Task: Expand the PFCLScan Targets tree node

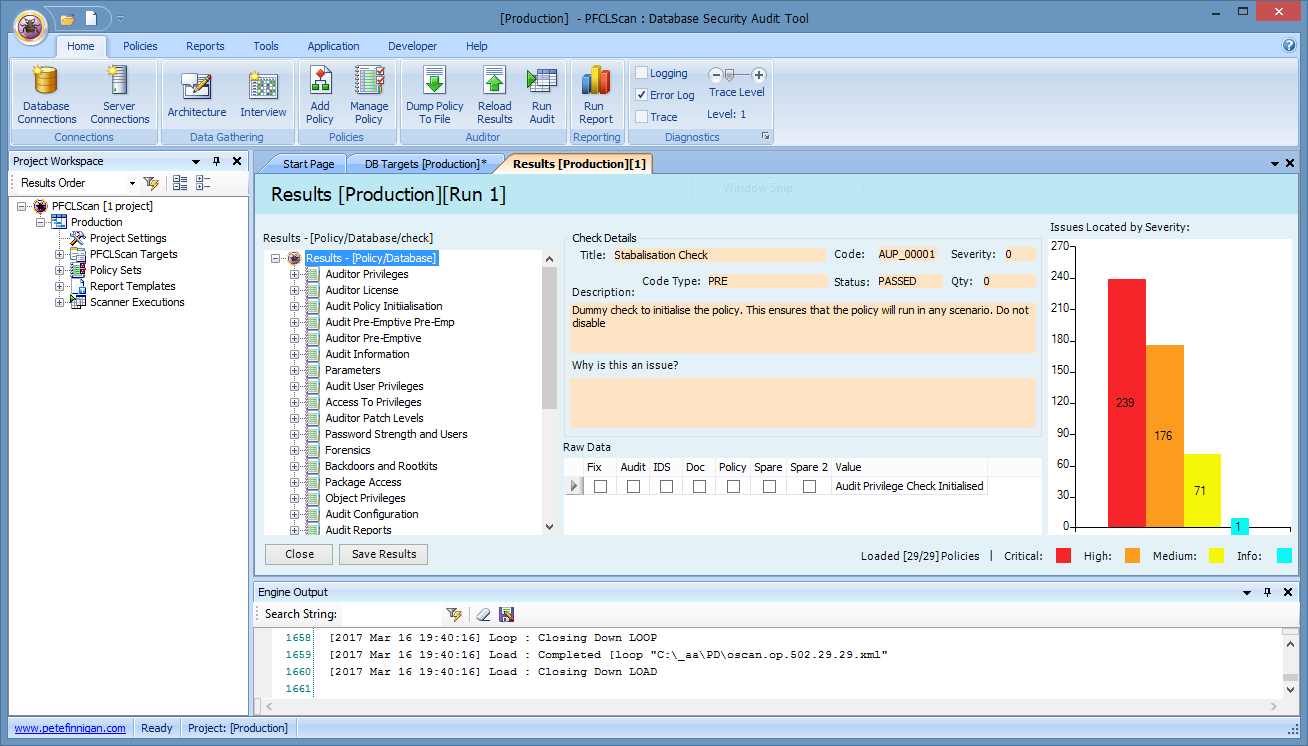Action: pyautogui.click(x=59, y=254)
